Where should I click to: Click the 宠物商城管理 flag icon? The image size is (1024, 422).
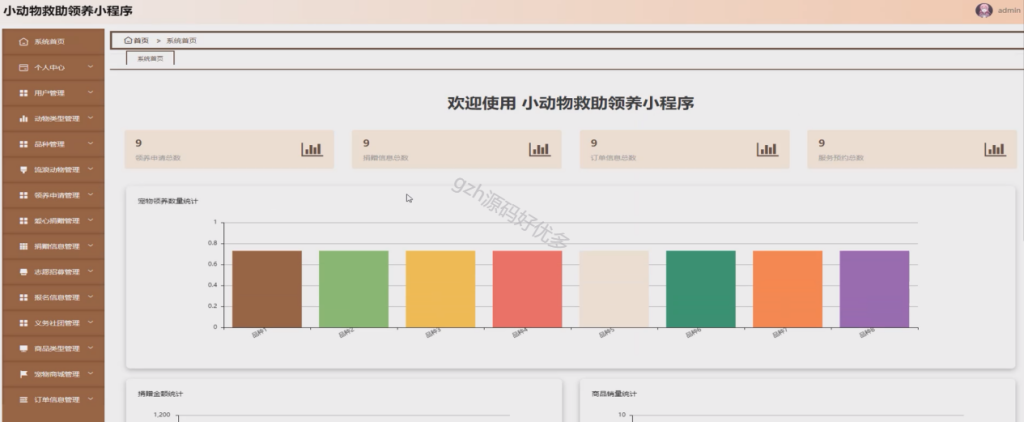pyautogui.click(x=24, y=374)
